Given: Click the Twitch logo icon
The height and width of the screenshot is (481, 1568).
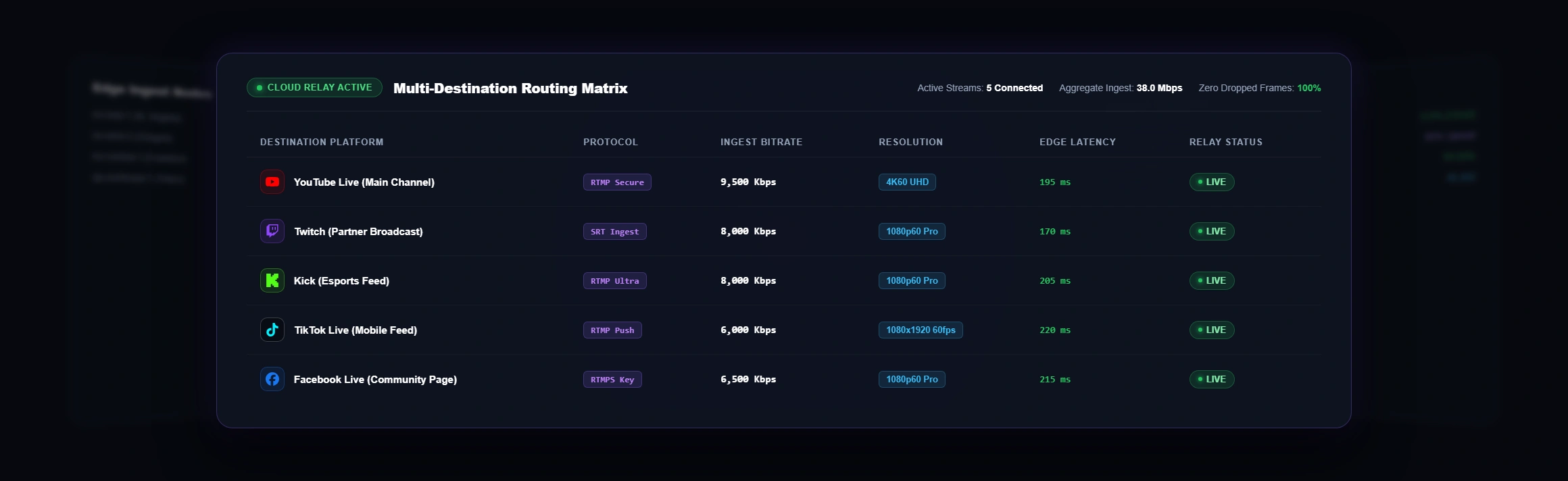Looking at the screenshot, I should (272, 231).
